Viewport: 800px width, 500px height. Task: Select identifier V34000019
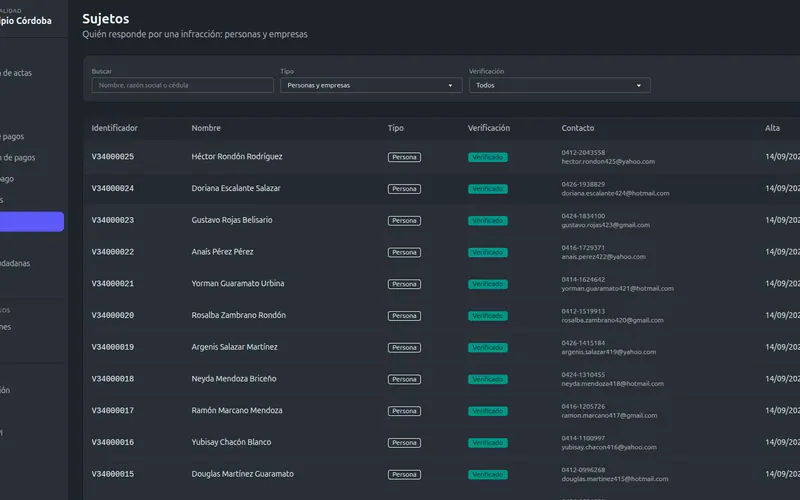(113, 347)
